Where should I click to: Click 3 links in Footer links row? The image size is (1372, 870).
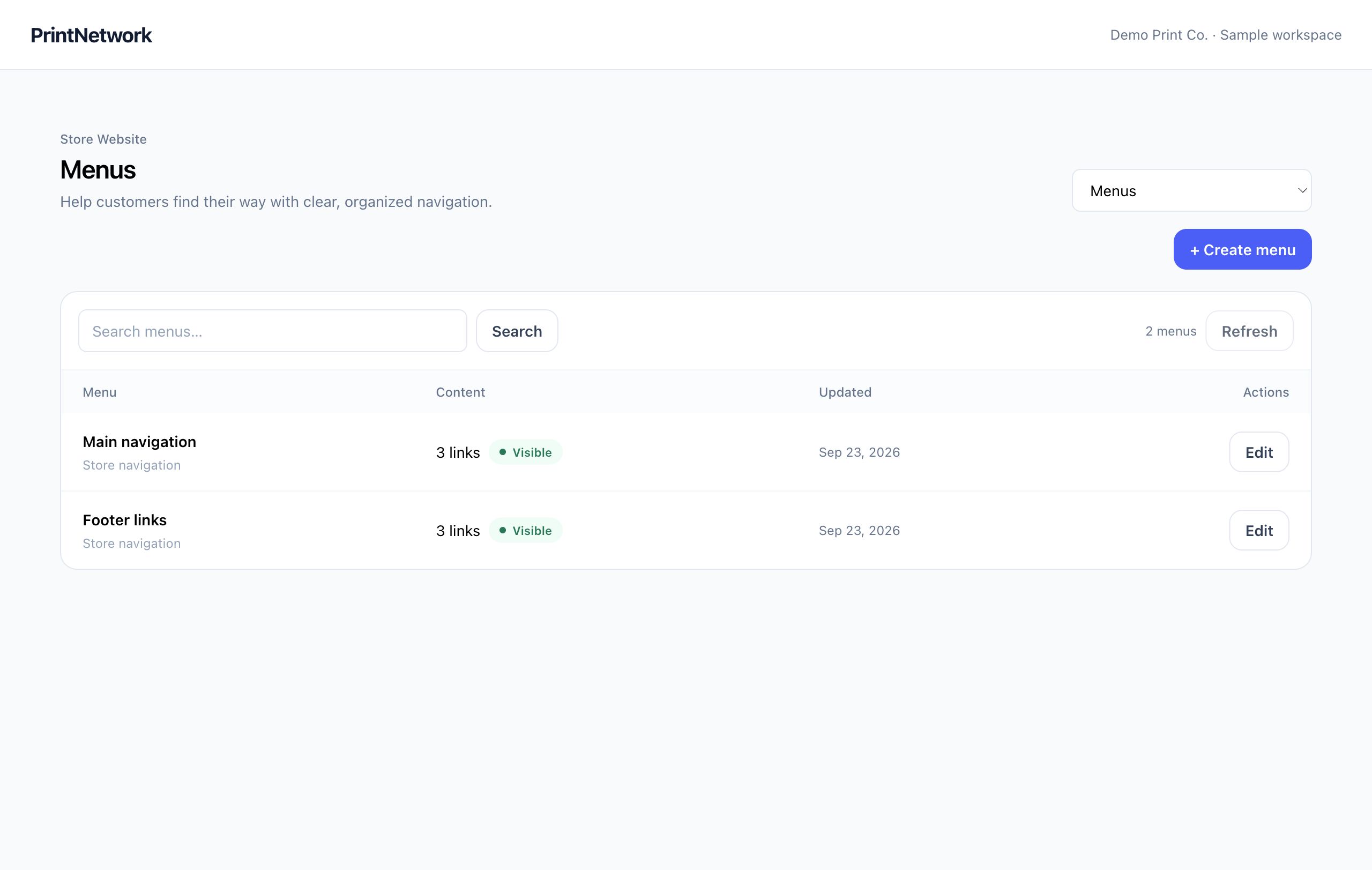click(x=458, y=531)
